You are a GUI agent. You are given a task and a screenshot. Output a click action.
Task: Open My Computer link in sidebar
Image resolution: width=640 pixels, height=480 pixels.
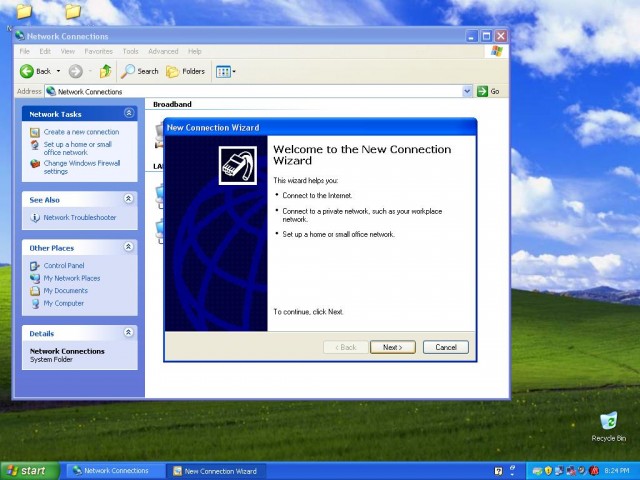63,303
